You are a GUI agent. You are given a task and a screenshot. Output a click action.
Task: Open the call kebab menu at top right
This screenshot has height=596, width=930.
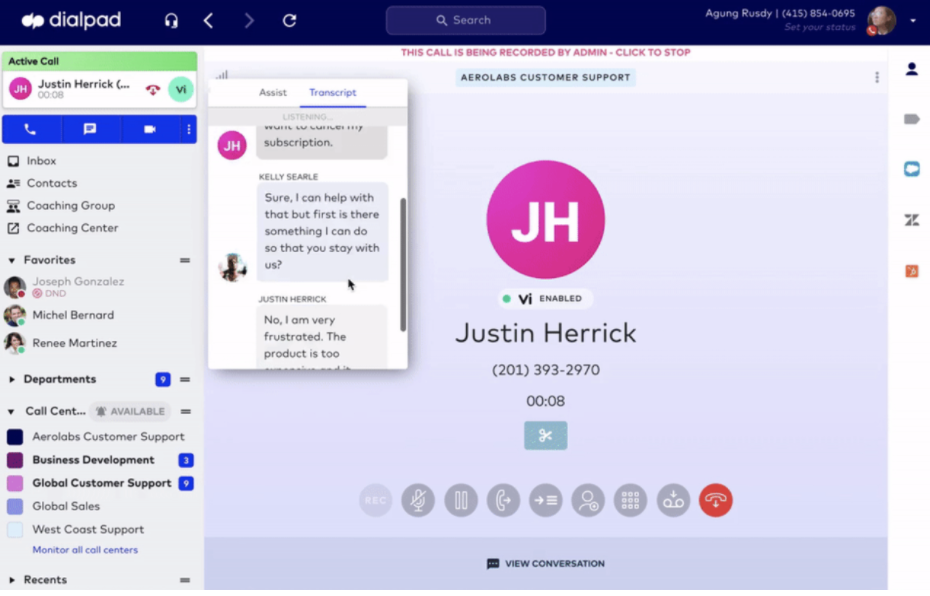[877, 78]
